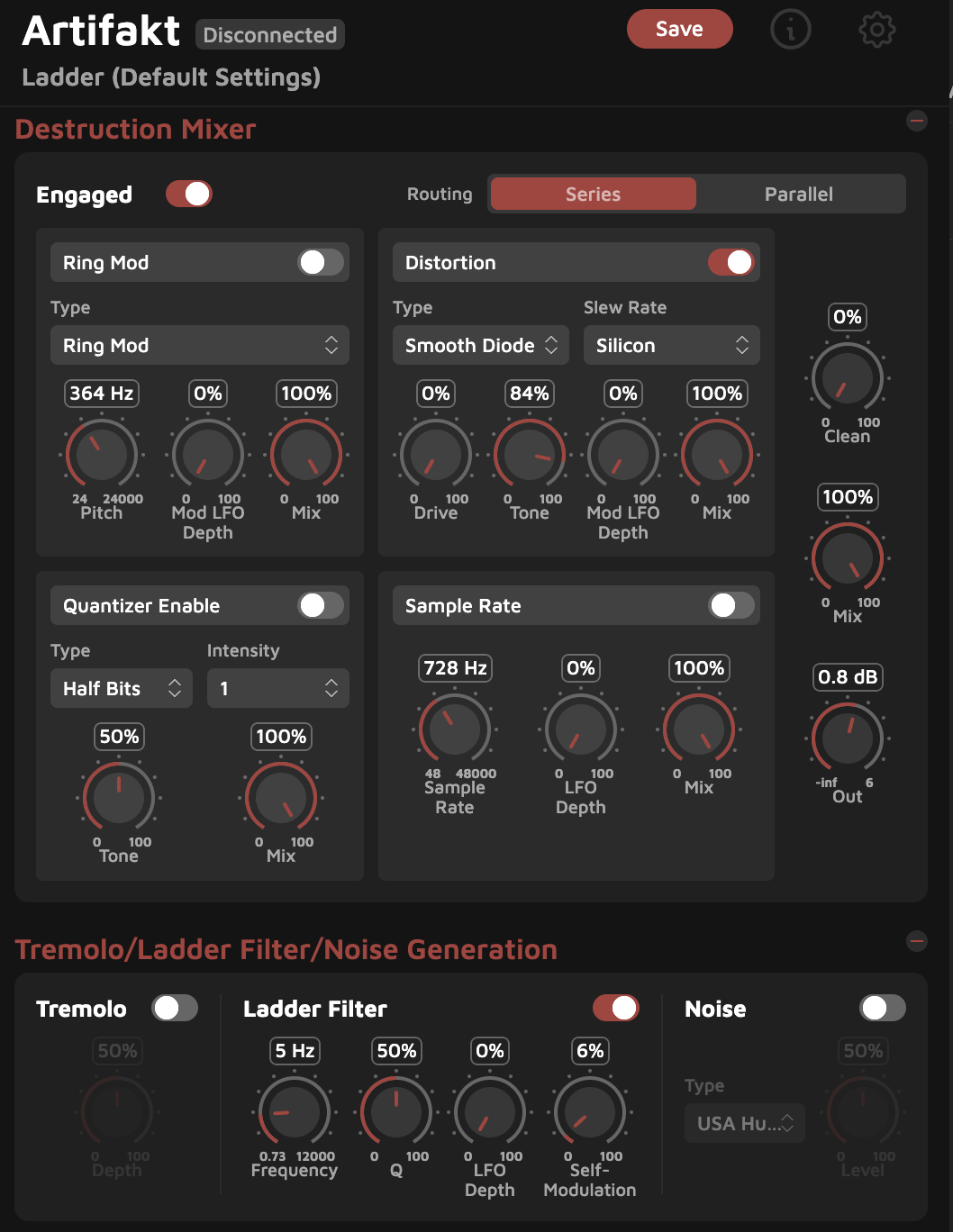Click the Disconnected status badge
Image resolution: width=953 pixels, height=1232 pixels.
[x=270, y=35]
